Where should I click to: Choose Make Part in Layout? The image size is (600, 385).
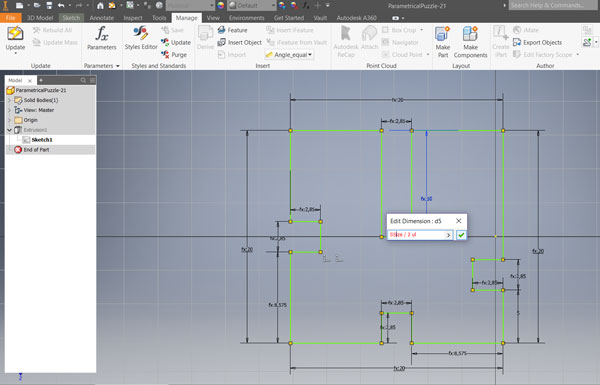point(443,42)
